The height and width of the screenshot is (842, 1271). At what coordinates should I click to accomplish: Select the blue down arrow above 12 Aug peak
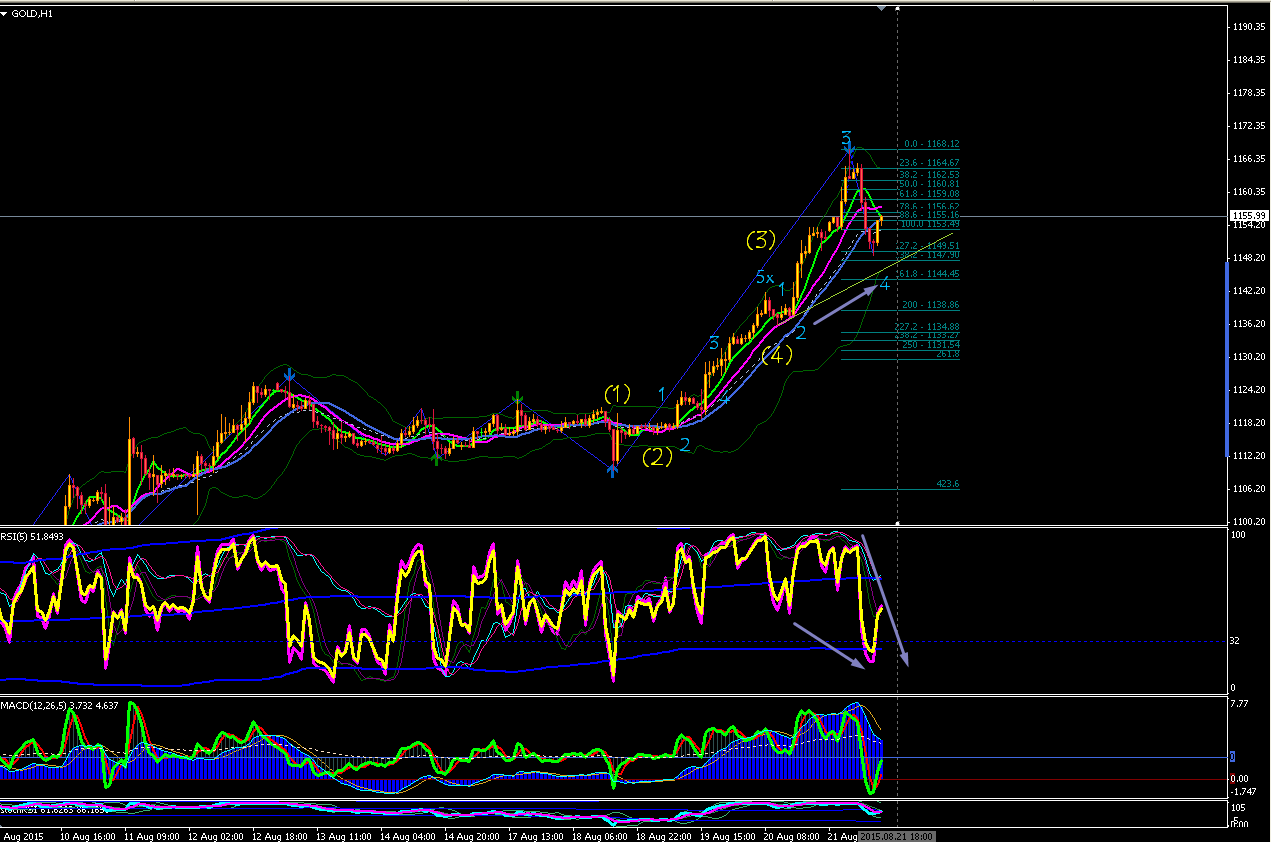pos(289,376)
